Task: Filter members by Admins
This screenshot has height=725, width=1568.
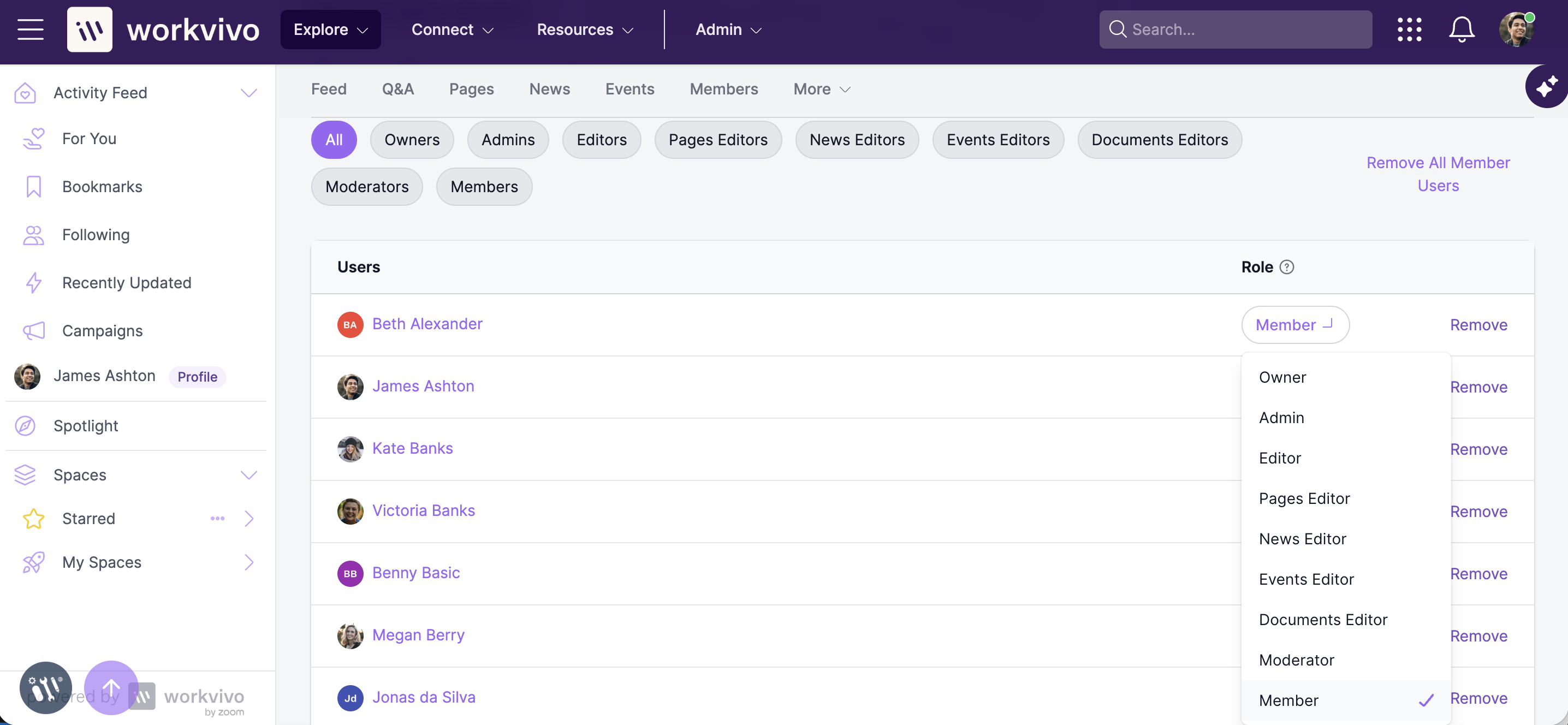Action: pyautogui.click(x=508, y=139)
